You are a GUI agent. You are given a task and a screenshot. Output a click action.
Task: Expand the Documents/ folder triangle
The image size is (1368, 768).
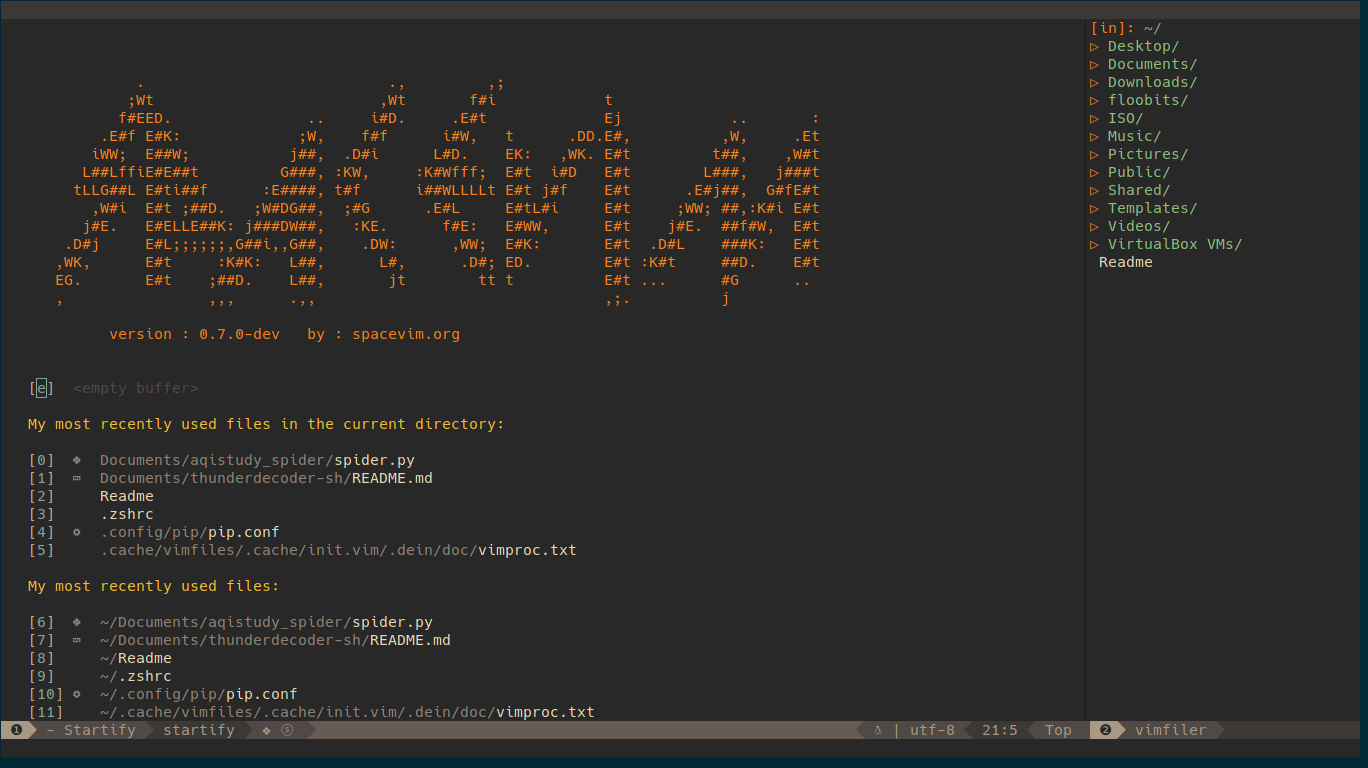pyautogui.click(x=1095, y=64)
